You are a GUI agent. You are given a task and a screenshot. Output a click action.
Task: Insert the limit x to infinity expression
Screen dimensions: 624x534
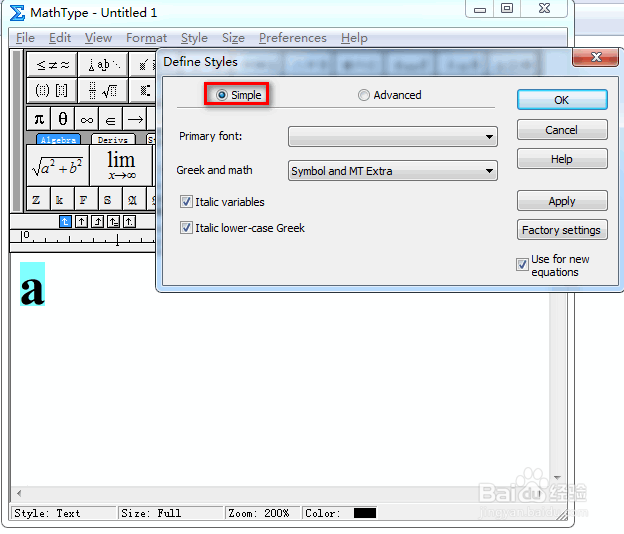tap(121, 166)
